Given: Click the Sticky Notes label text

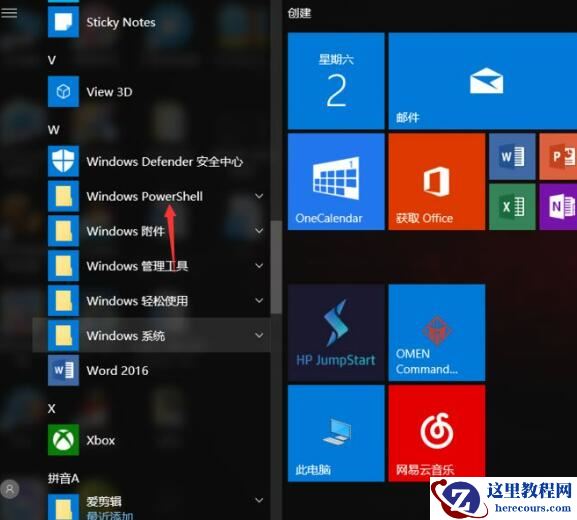Looking at the screenshot, I should 121,22.
